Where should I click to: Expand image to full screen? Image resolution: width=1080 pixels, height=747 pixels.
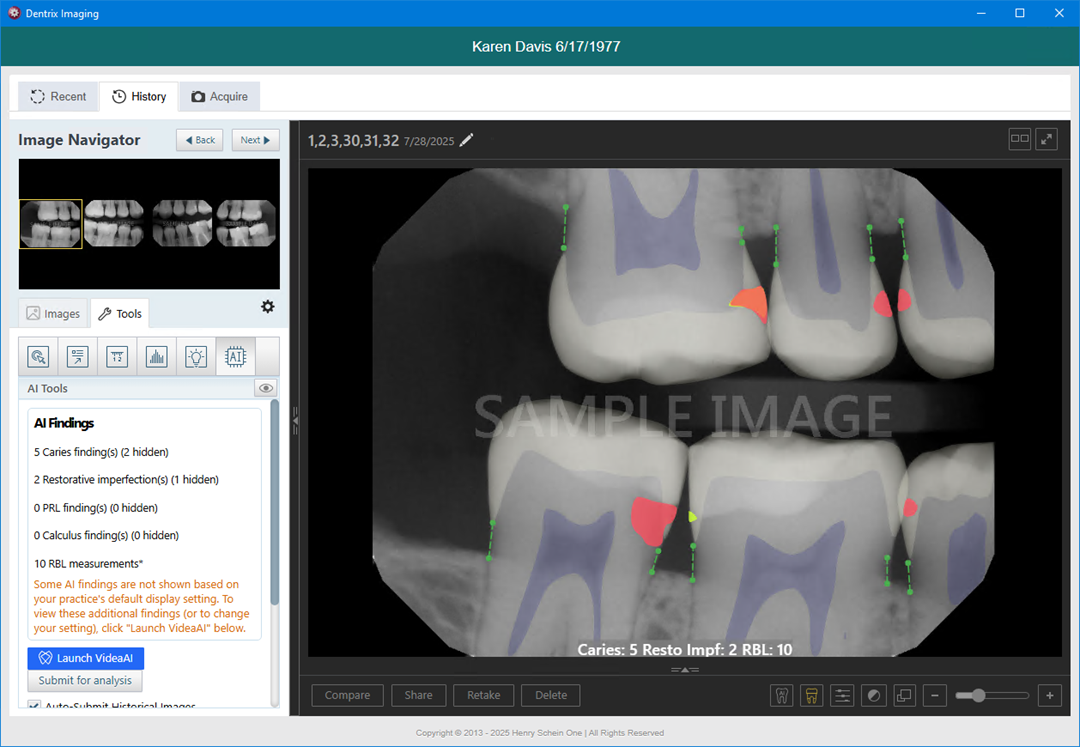(1046, 139)
